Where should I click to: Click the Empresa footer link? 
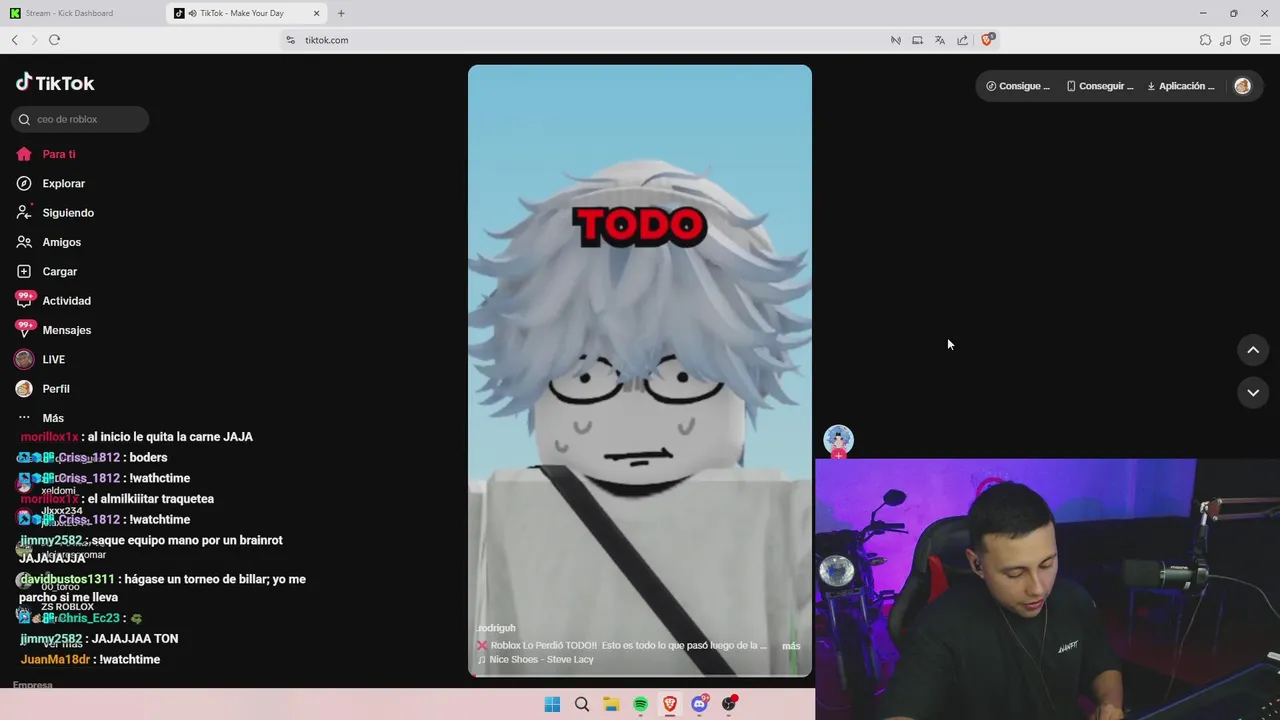(32, 685)
